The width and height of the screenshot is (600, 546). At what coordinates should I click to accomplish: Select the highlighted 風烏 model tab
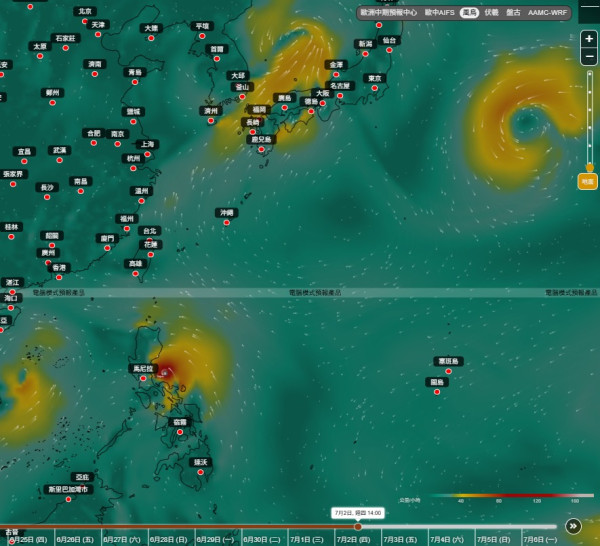pos(469,13)
